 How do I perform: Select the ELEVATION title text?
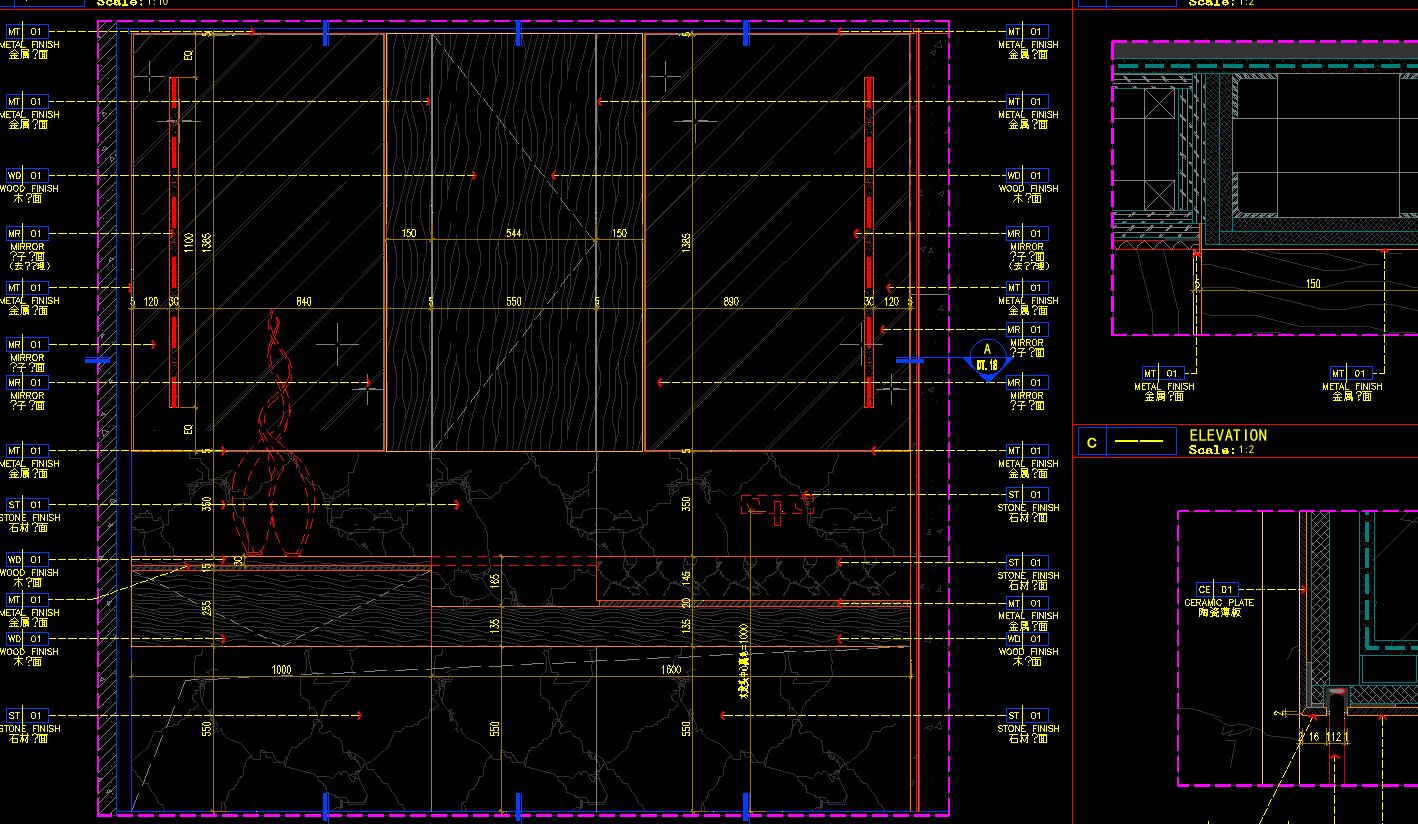click(1228, 436)
